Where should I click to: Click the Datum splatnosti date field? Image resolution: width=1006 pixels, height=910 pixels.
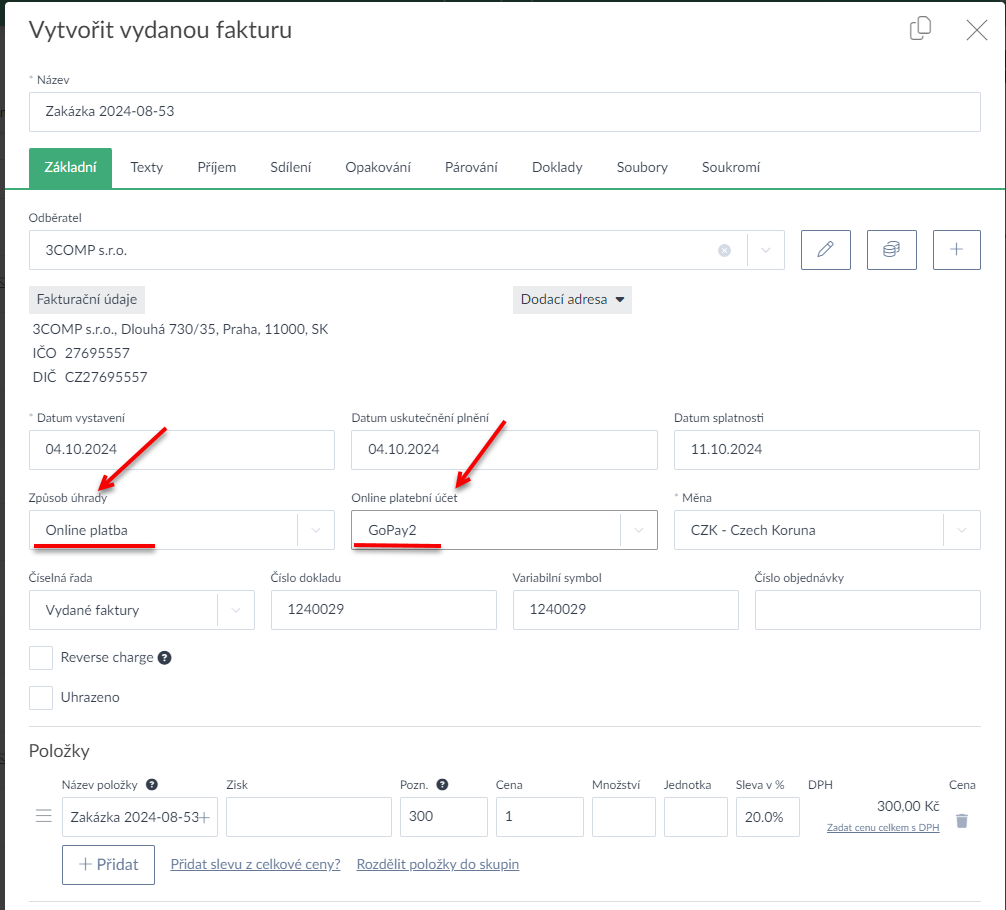(x=826, y=449)
